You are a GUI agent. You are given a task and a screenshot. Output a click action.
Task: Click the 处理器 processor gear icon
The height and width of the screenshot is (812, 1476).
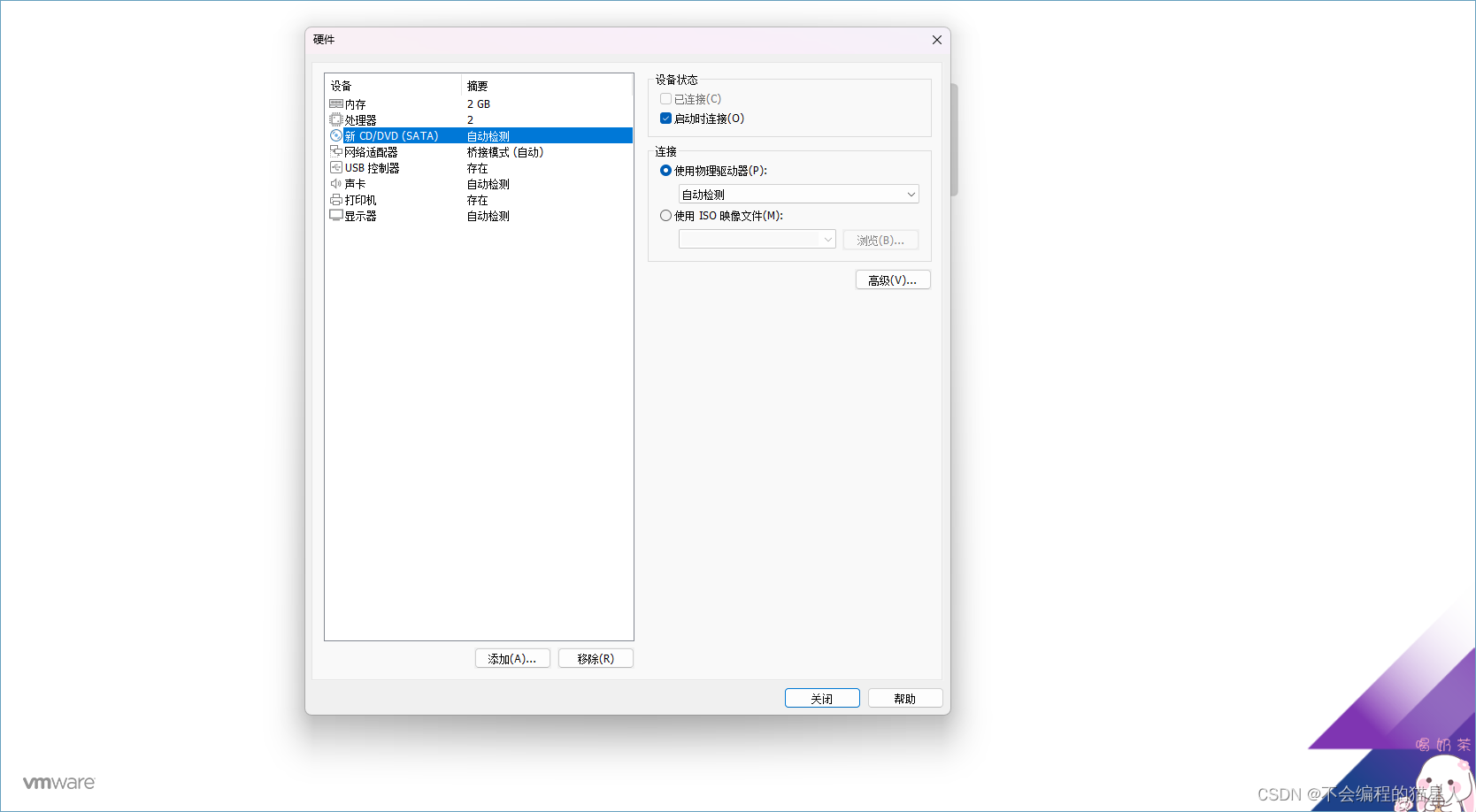click(336, 119)
